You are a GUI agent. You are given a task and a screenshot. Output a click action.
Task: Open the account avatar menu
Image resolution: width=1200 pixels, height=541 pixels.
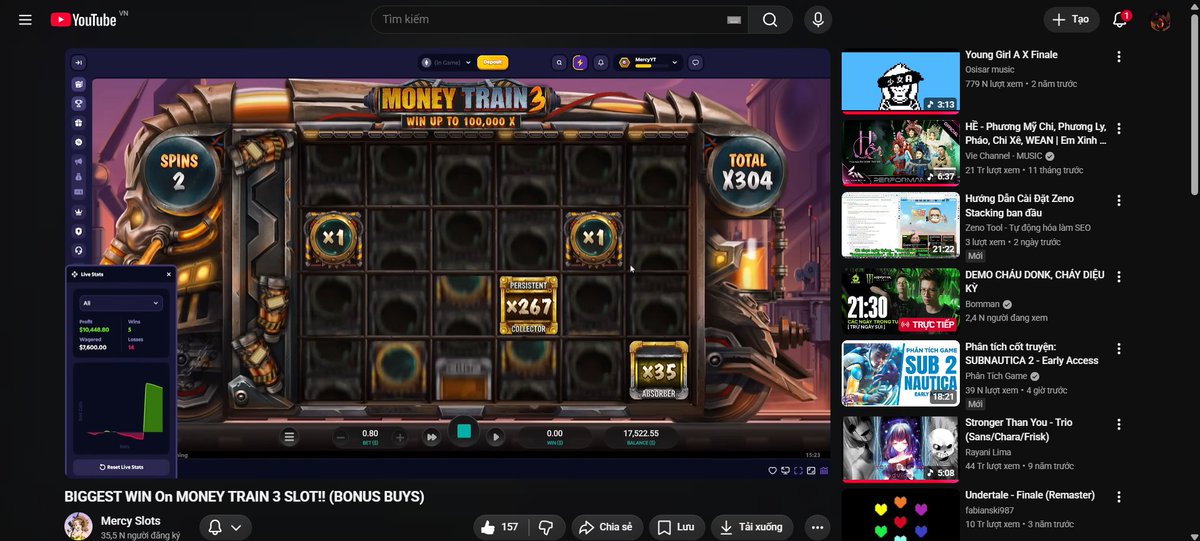[1160, 20]
